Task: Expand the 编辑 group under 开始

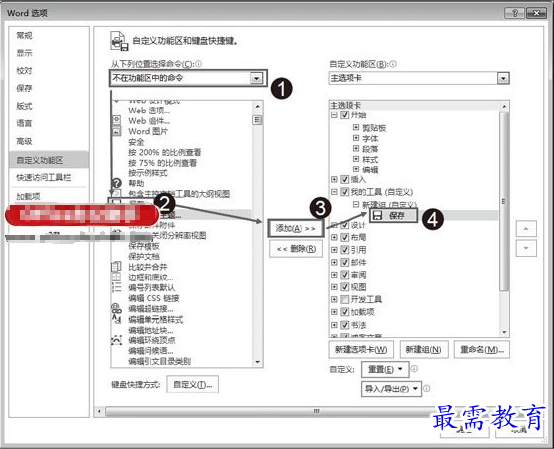Action: pos(356,169)
